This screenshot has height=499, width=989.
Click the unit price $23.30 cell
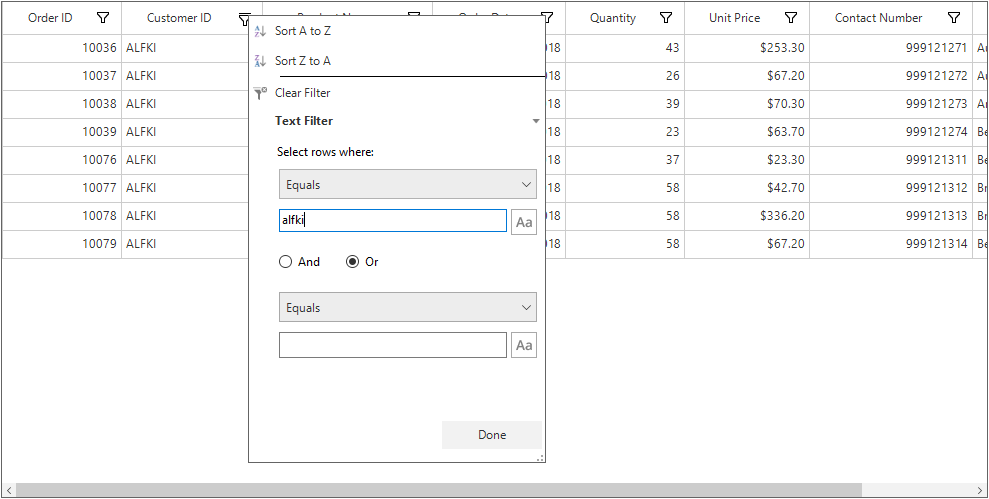747,160
